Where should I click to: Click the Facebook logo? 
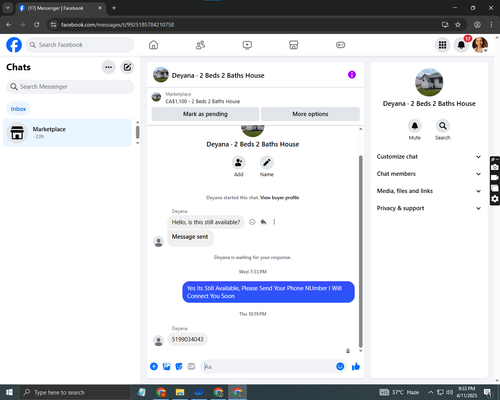[x=14, y=45]
